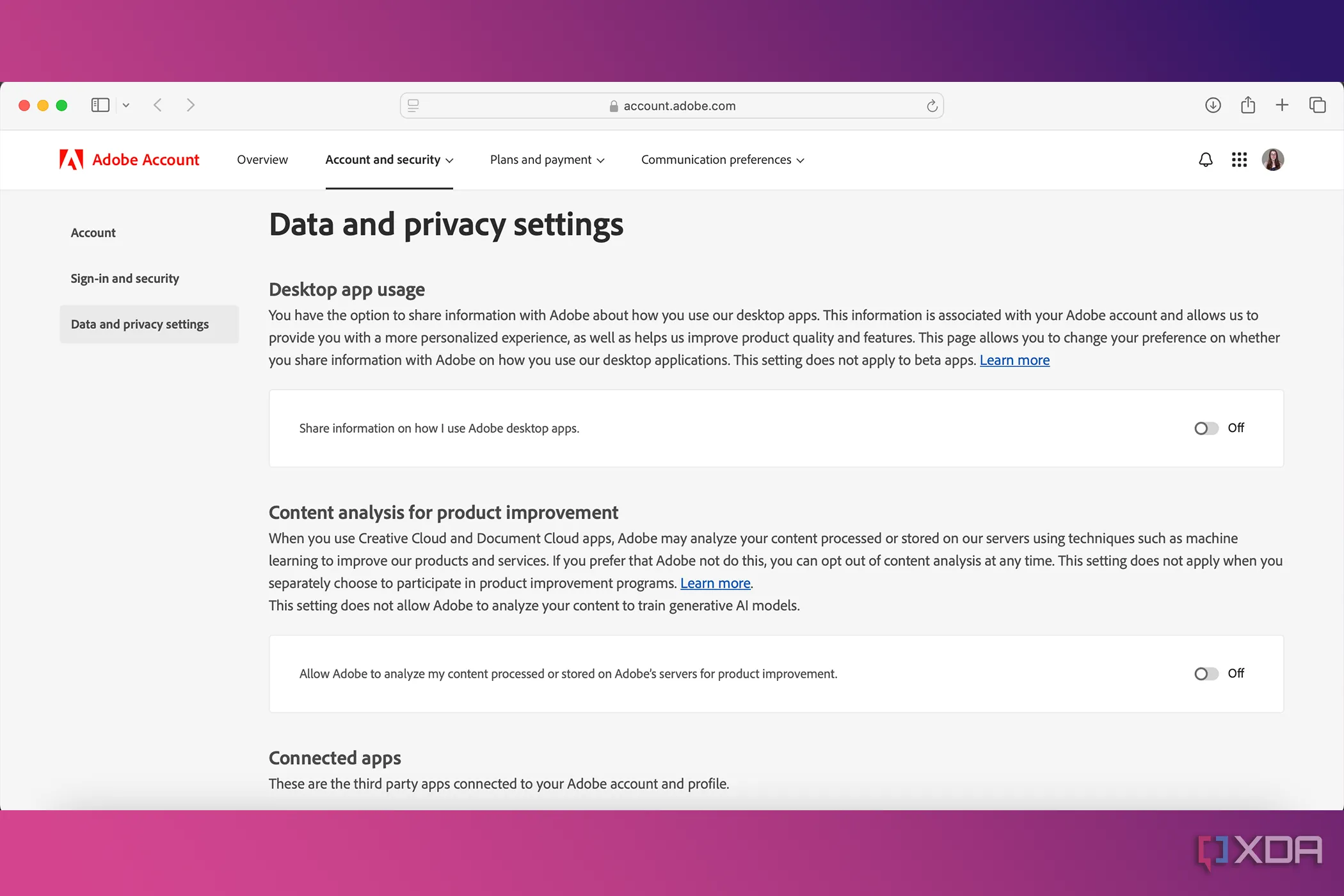Enable Adobe content analysis toggle
Screen dimensions: 1344x896
point(1206,674)
